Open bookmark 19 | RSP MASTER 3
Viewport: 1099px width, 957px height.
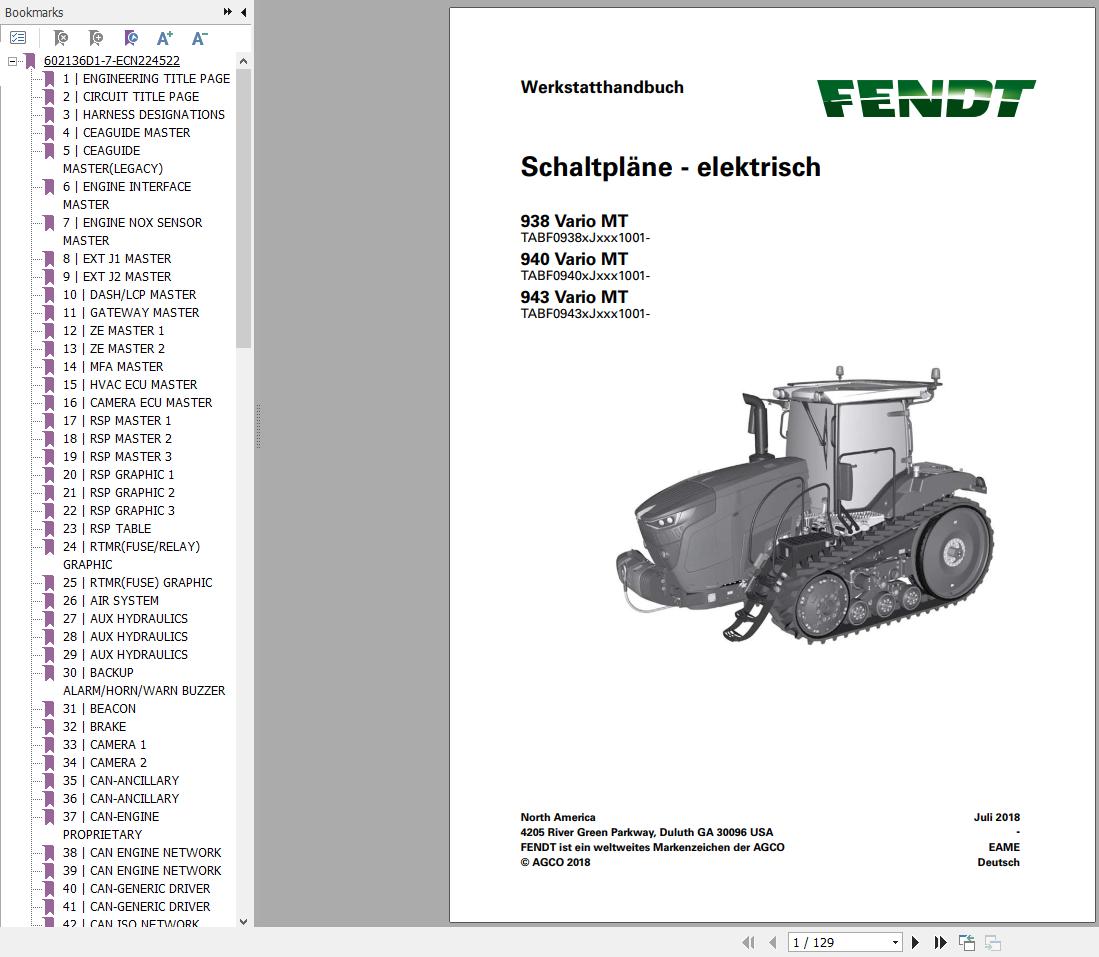click(x=117, y=456)
